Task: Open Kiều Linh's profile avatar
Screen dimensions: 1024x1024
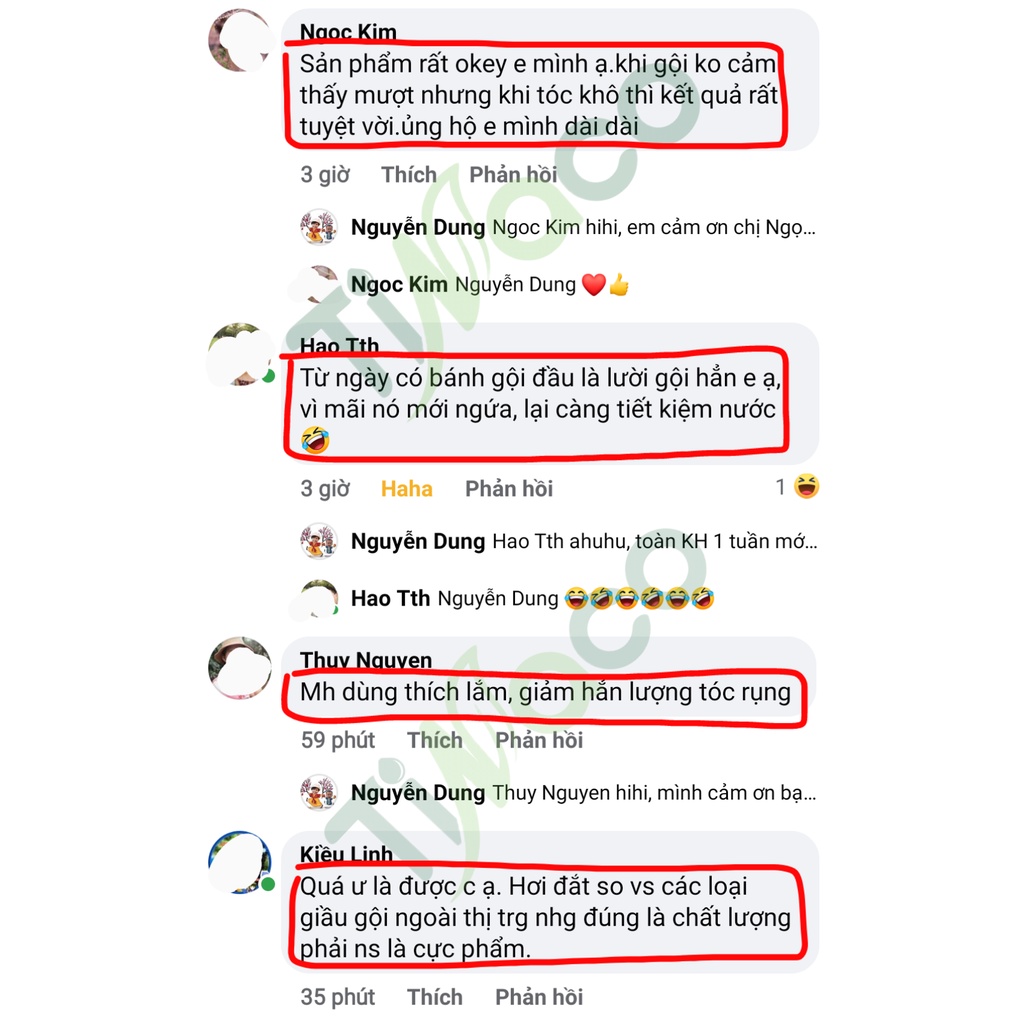Action: tap(240, 862)
